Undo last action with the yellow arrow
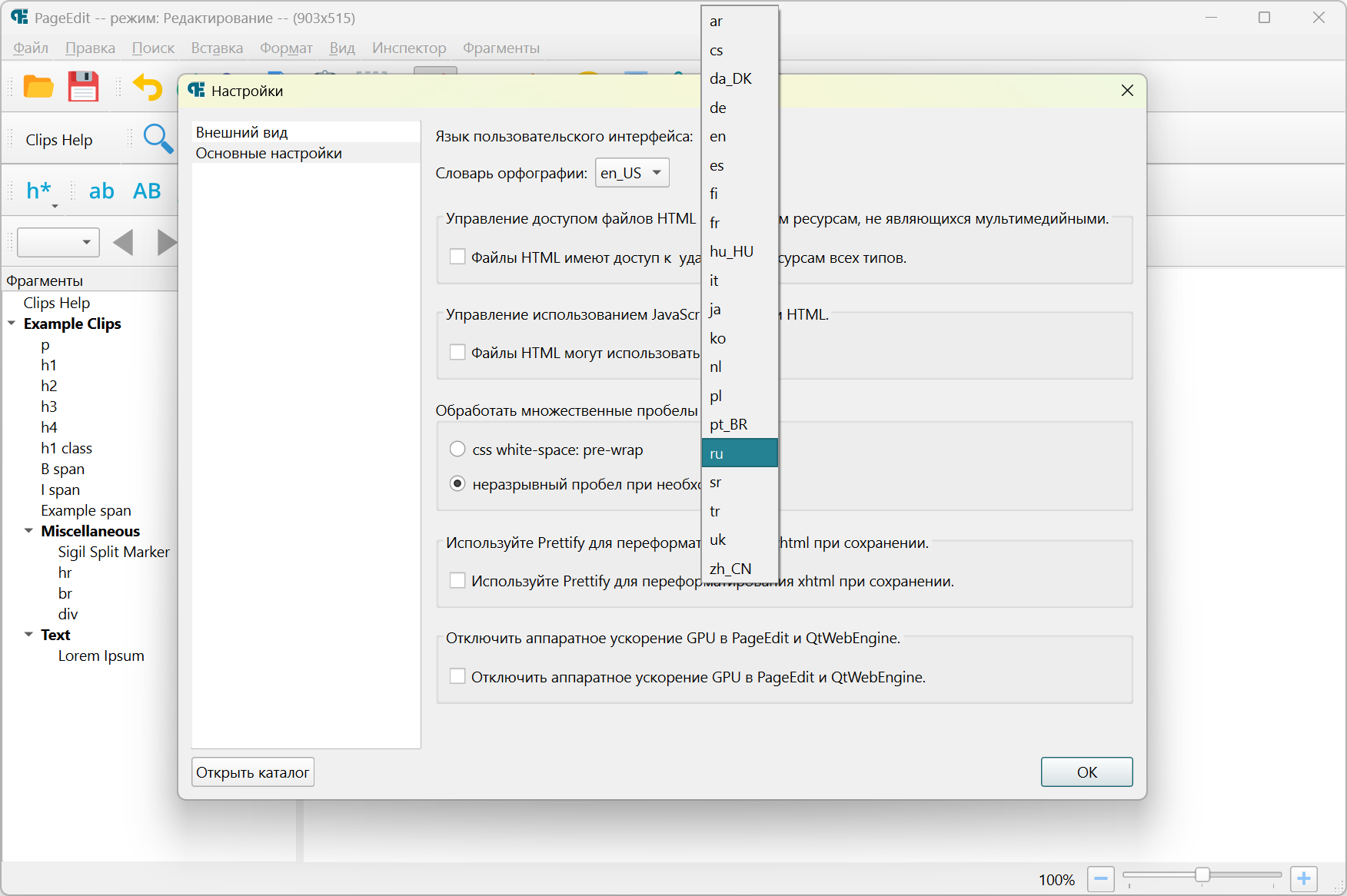 pos(147,87)
